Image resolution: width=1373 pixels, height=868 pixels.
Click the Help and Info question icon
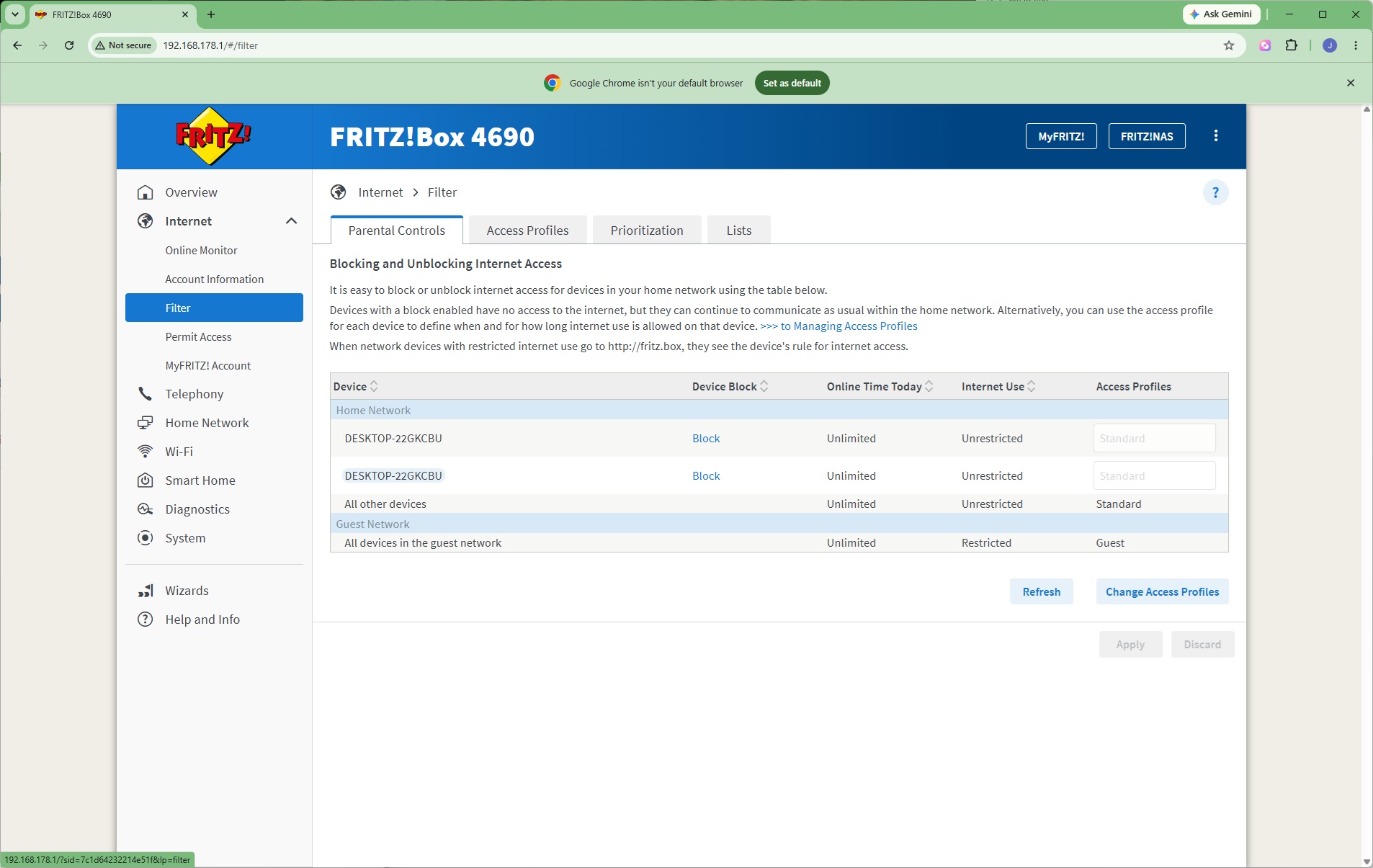pyautogui.click(x=146, y=619)
